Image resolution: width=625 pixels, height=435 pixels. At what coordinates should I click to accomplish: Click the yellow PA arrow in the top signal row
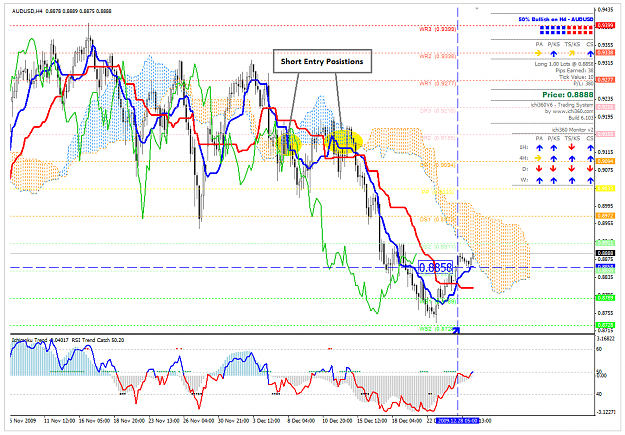tap(539, 53)
